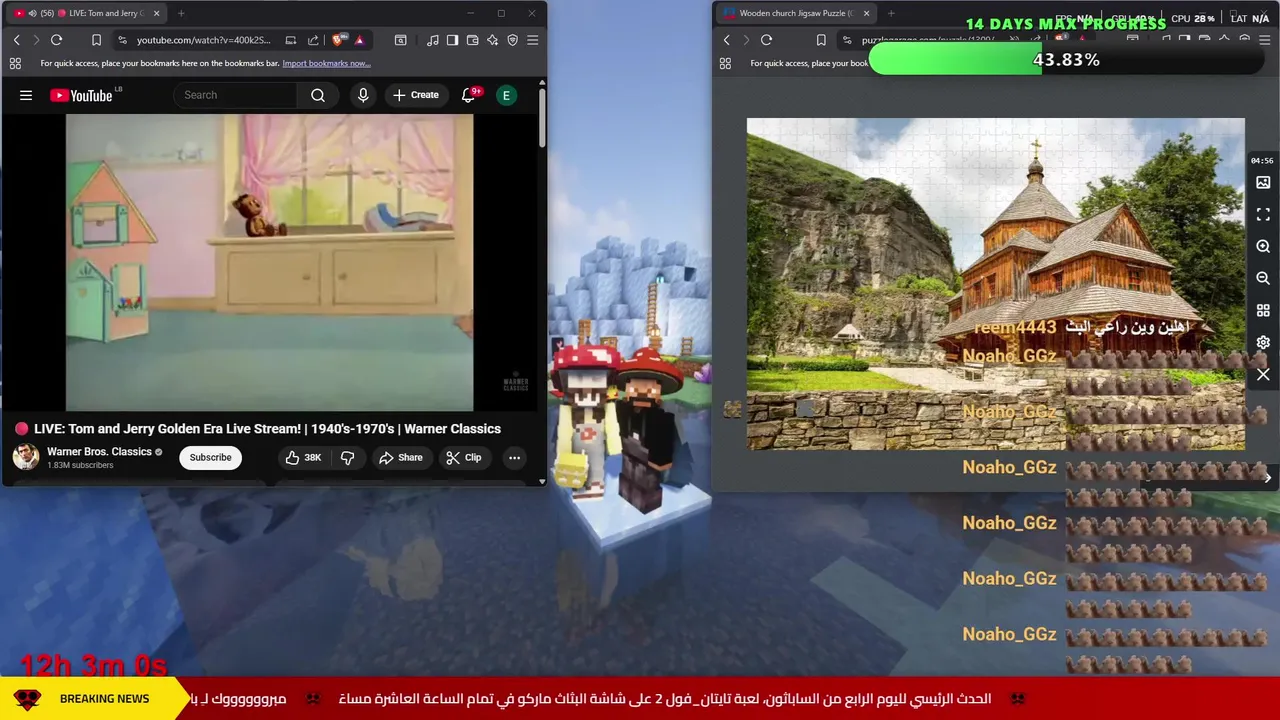This screenshot has height=720, width=1280.
Task: Open Warner Bros. Classics channel name
Action: point(99,451)
